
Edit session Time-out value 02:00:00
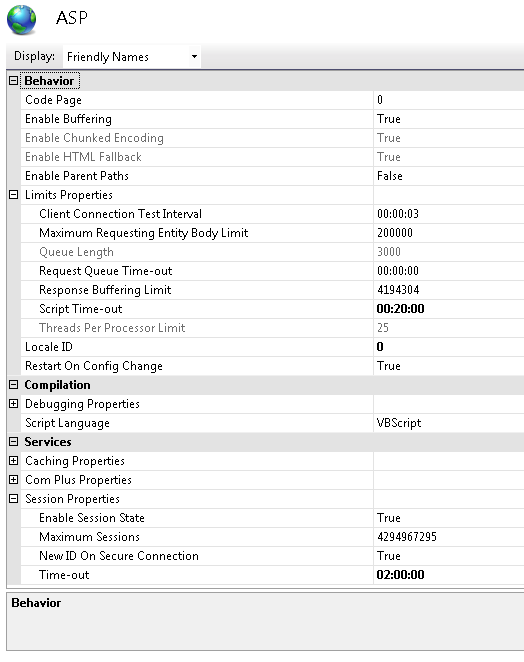[449, 575]
